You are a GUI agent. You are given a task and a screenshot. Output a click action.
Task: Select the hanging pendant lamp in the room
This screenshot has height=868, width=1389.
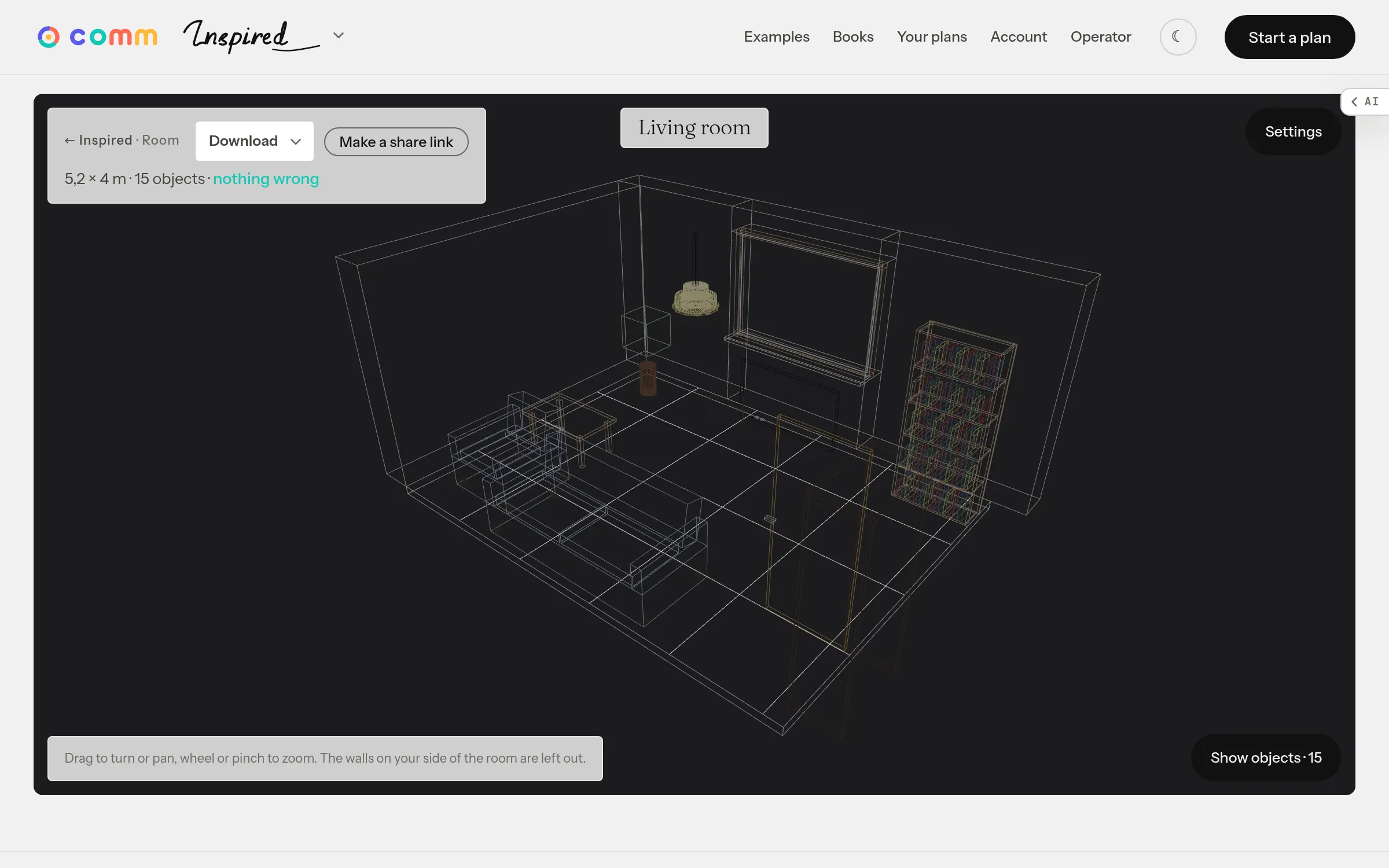pos(696,299)
